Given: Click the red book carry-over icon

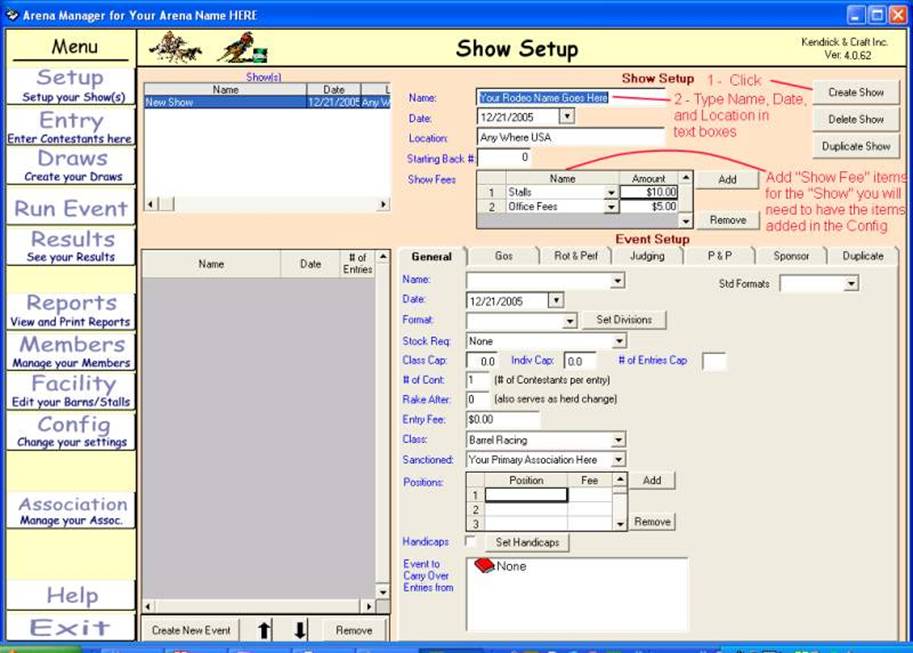Looking at the screenshot, I should [484, 566].
